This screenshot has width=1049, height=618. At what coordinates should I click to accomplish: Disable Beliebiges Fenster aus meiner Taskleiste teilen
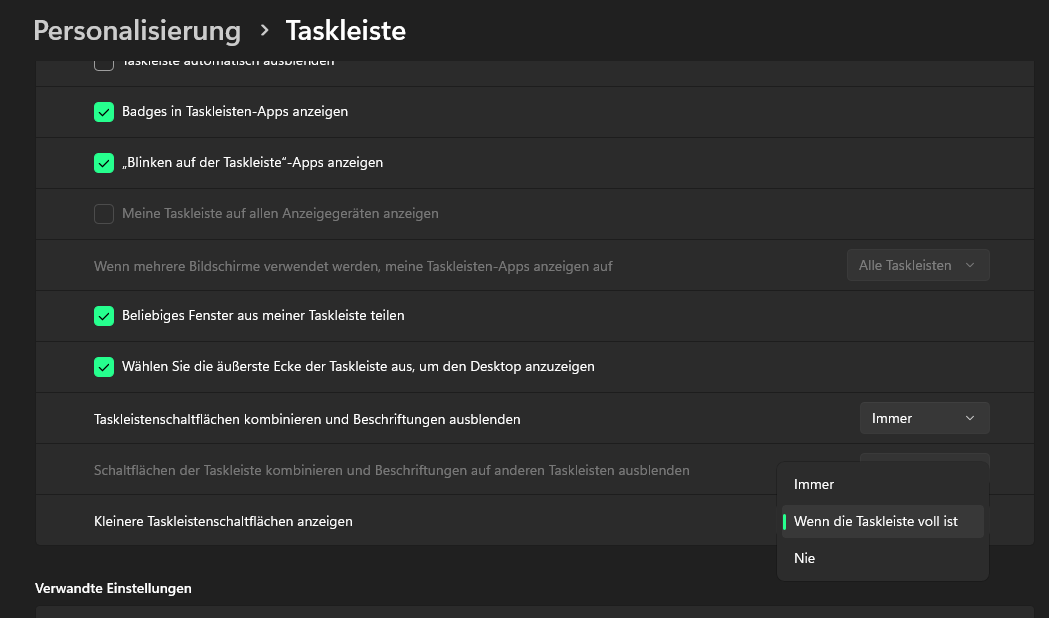pos(104,316)
